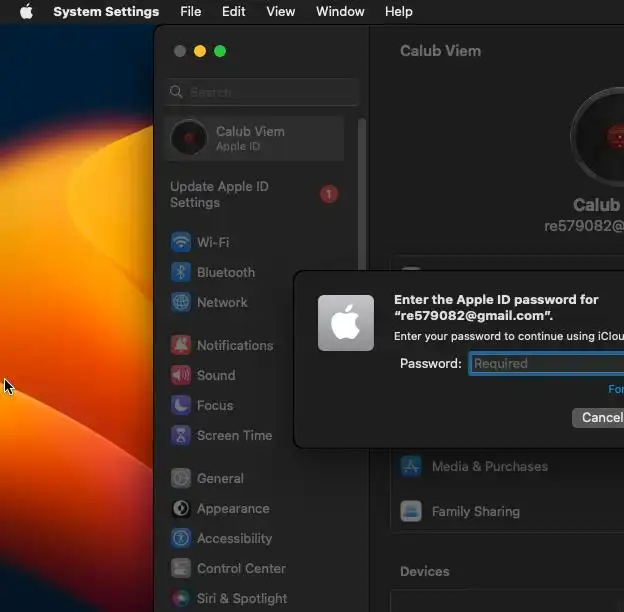The image size is (624, 612).
Task: Click the General label
Action: (220, 478)
